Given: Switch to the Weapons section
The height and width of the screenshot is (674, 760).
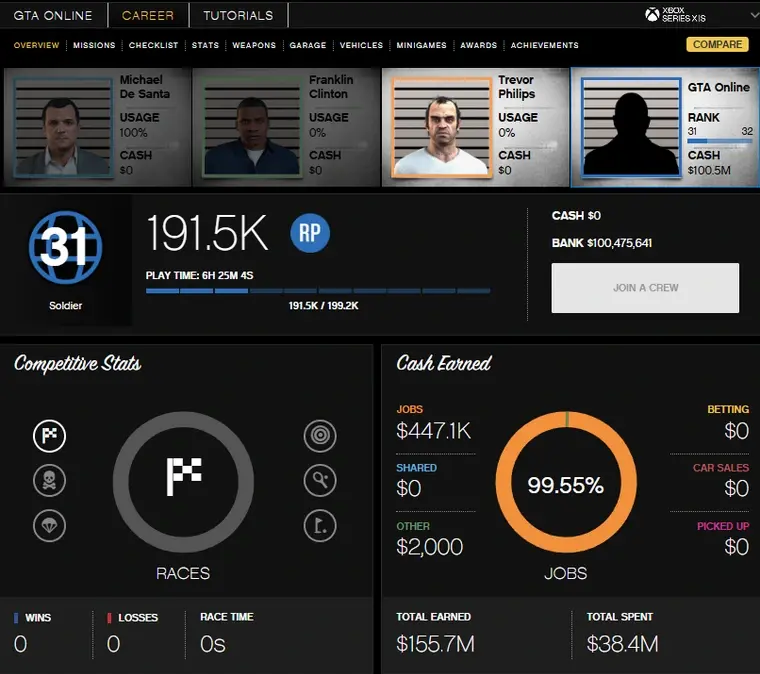Looking at the screenshot, I should tap(254, 45).
